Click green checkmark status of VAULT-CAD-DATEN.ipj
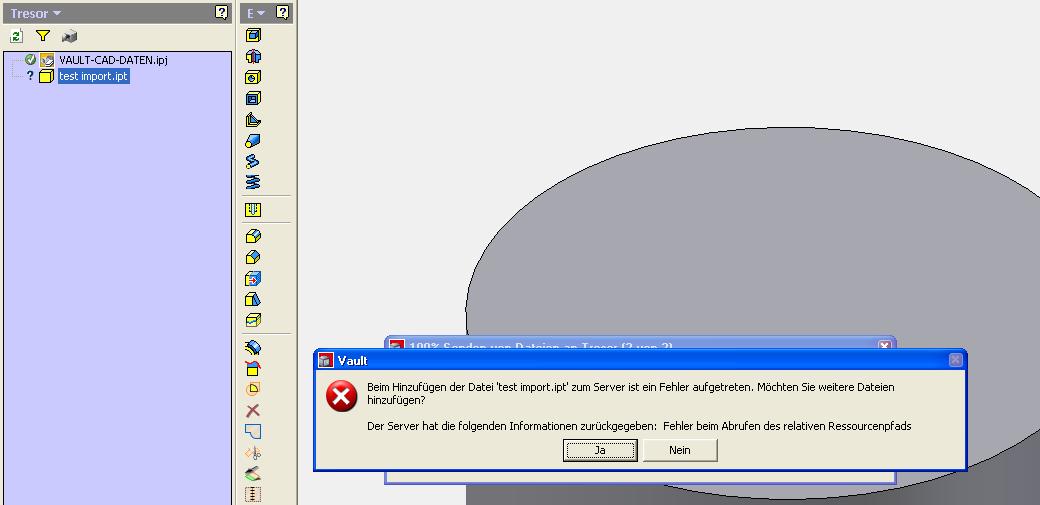The image size is (1040, 505). tap(30, 60)
